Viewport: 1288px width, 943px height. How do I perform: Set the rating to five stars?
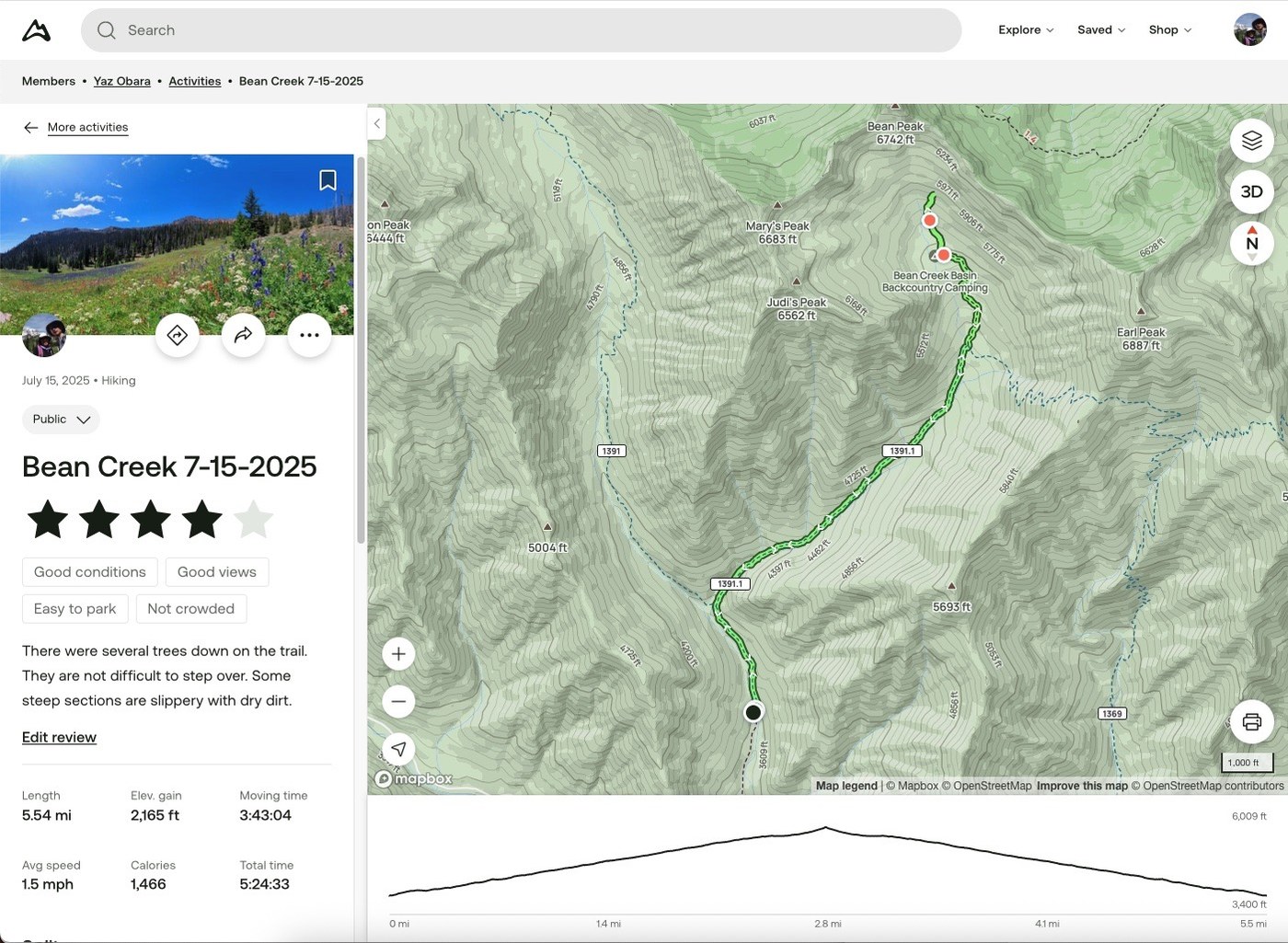point(253,520)
